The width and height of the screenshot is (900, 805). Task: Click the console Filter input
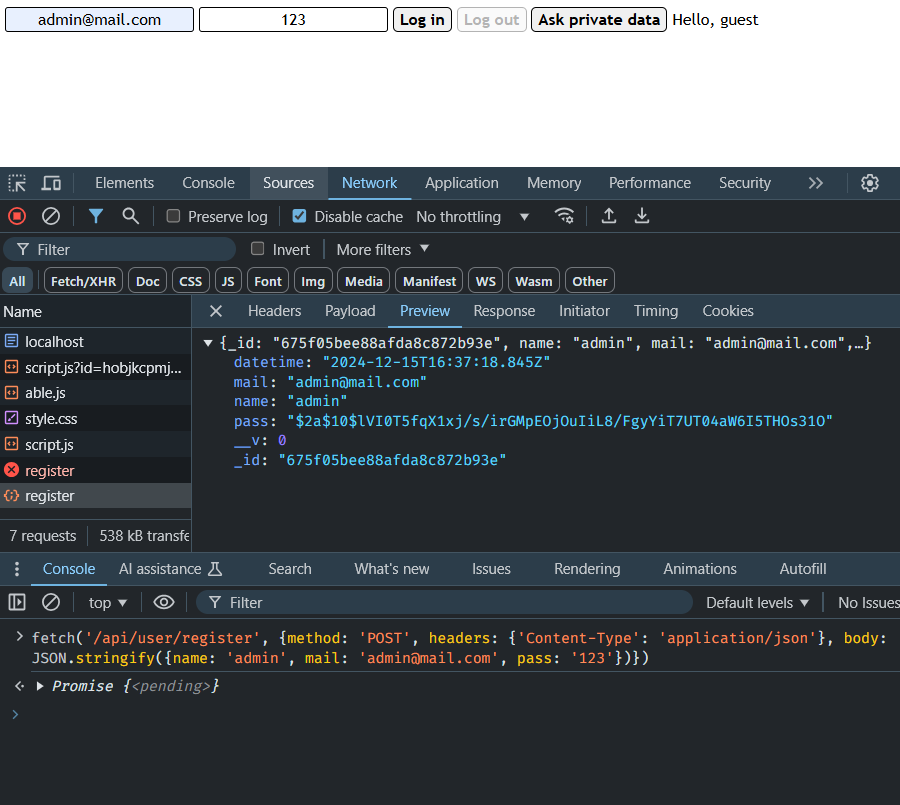[x=444, y=602]
